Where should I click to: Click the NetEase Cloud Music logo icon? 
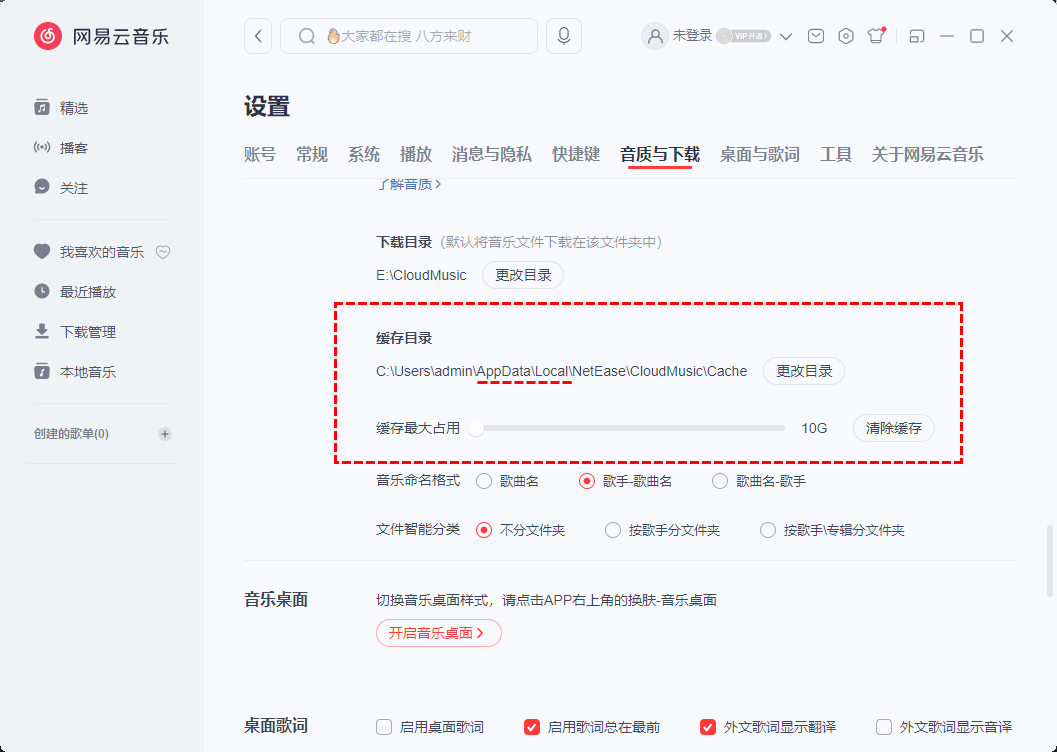click(48, 36)
